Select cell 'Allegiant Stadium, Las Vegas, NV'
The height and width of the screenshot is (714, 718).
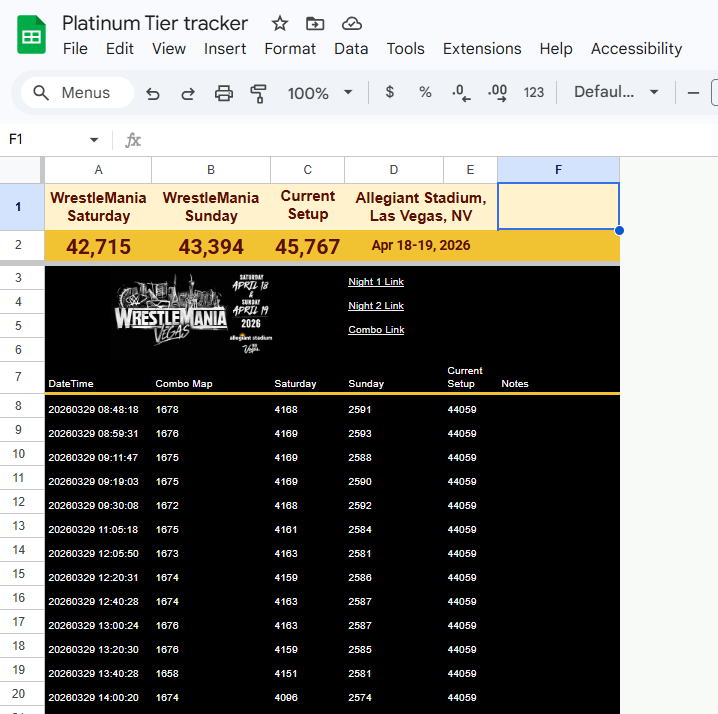click(x=421, y=207)
